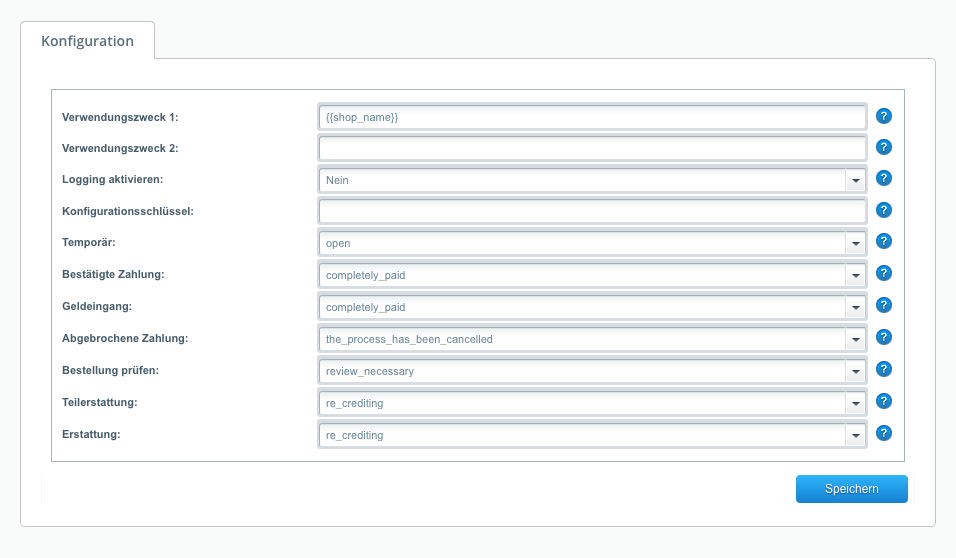Click the Speichern button

pos(851,489)
